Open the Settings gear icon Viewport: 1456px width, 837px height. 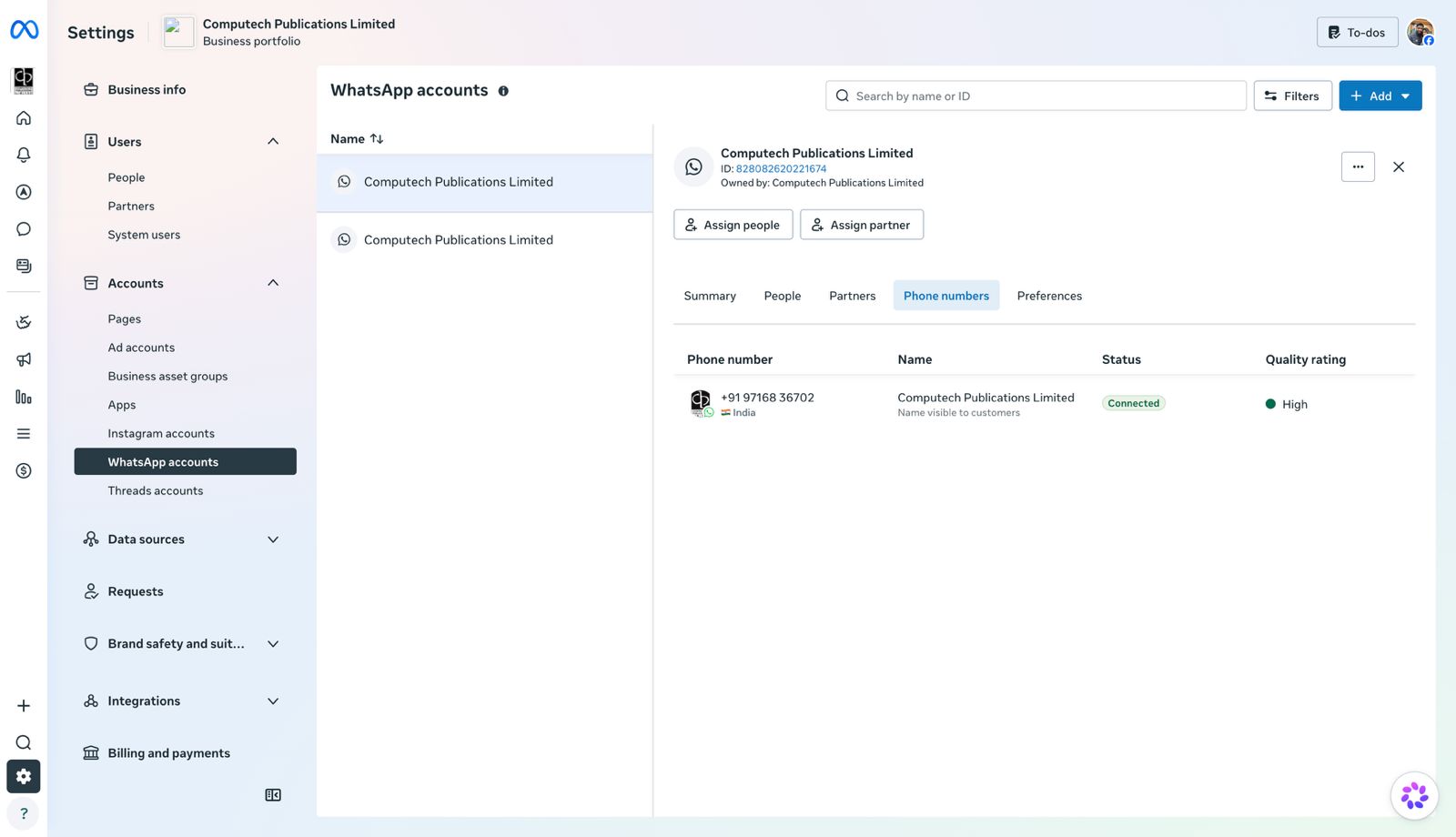coord(24,776)
